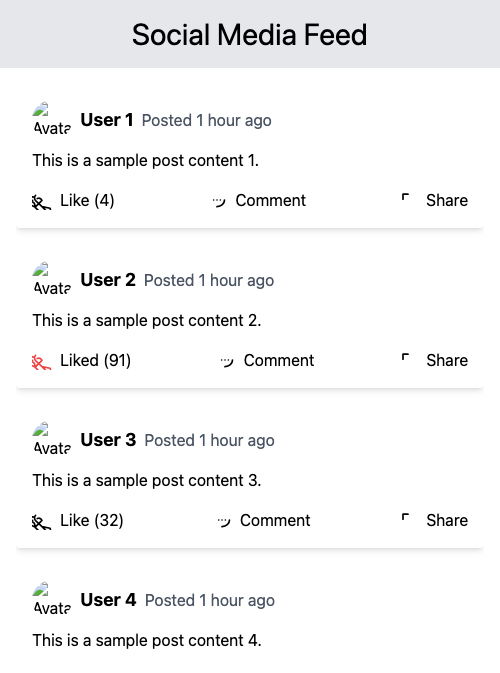This screenshot has height=673, width=500.
Task: Open User 1's avatar image
Action: coord(52,120)
